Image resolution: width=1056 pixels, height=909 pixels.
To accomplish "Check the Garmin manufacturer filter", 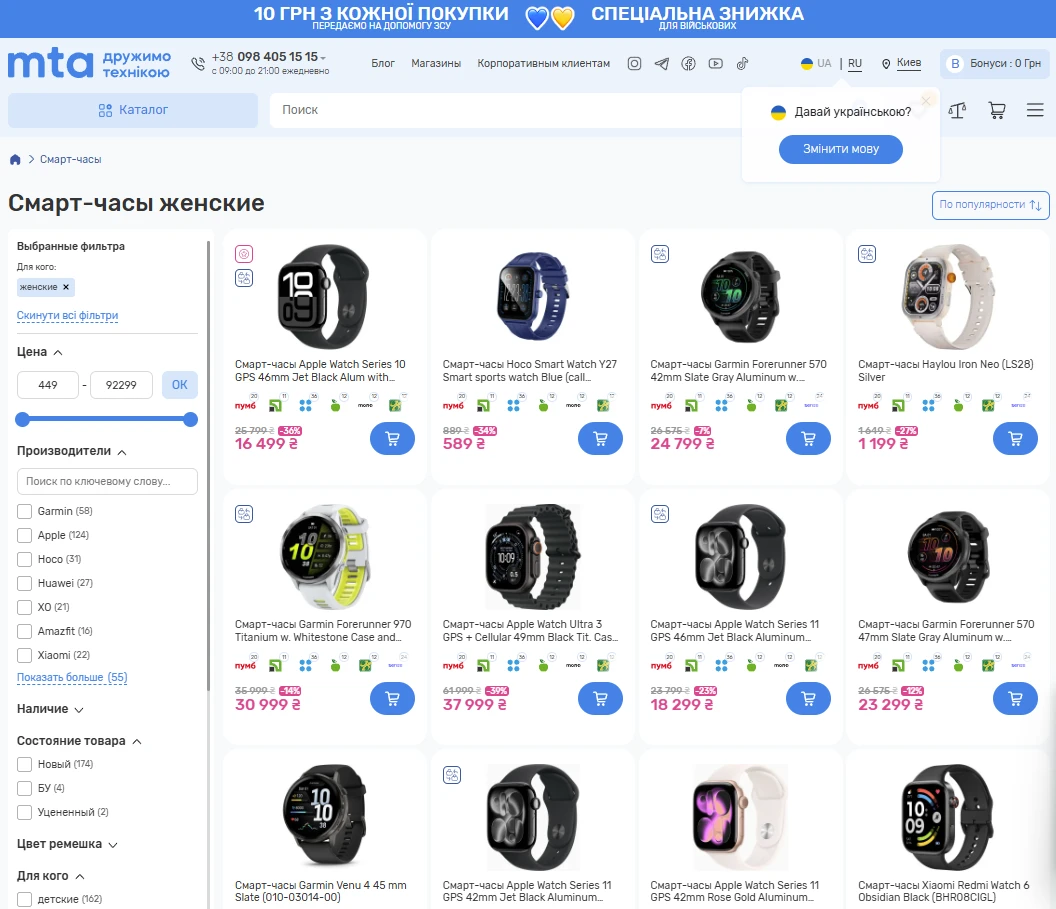I will (24, 511).
